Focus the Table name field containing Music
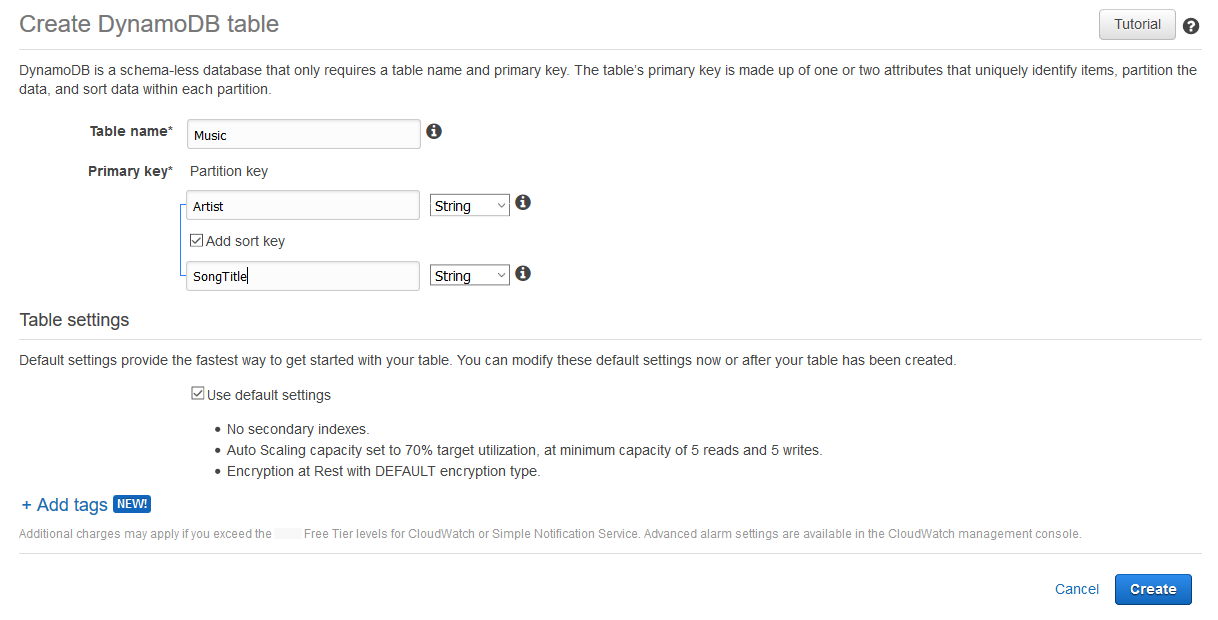 (303, 134)
